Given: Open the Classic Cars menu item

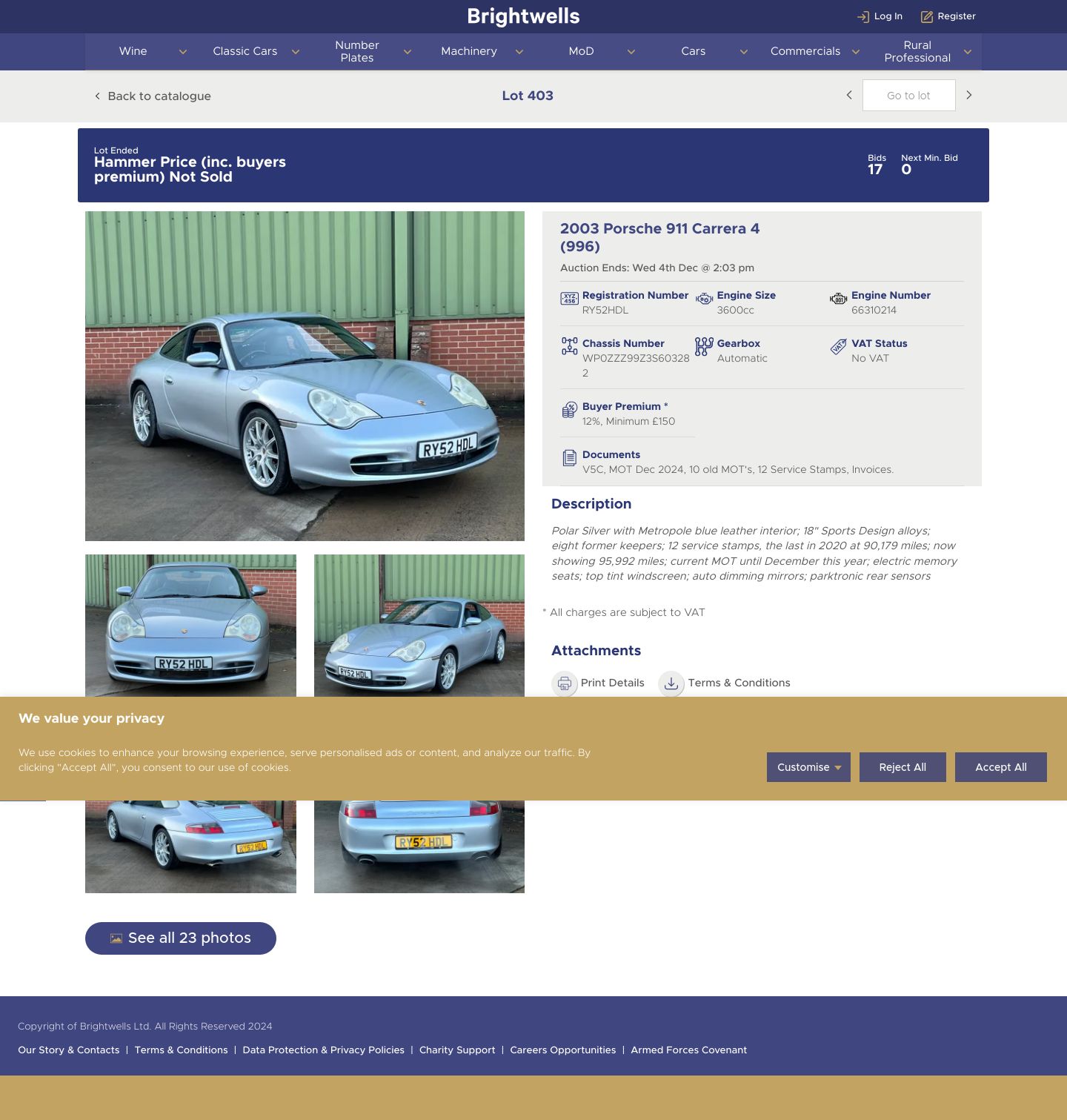Looking at the screenshot, I should tap(245, 51).
